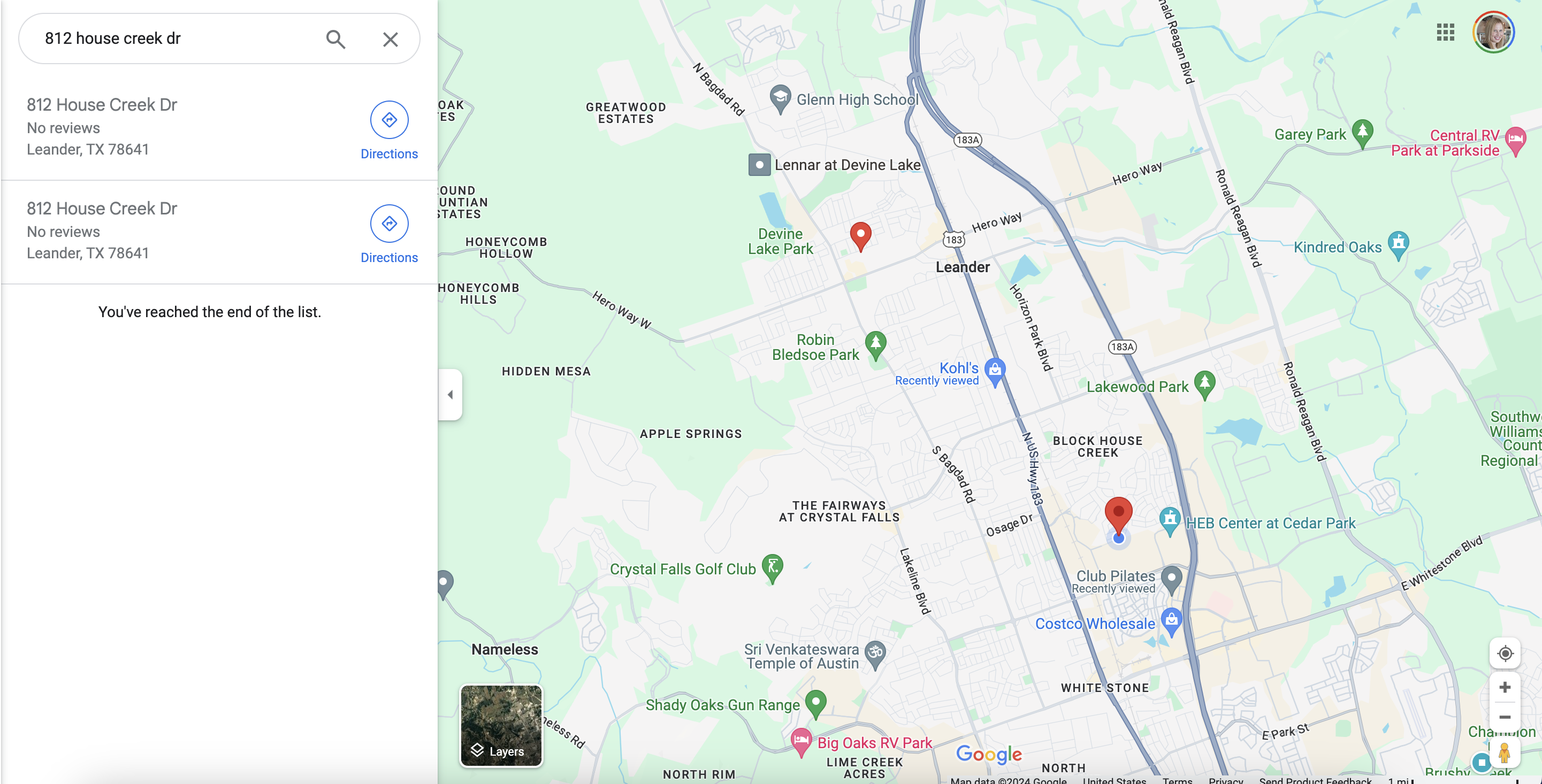
Task: Collapse the side panel with the arrow
Action: (450, 394)
